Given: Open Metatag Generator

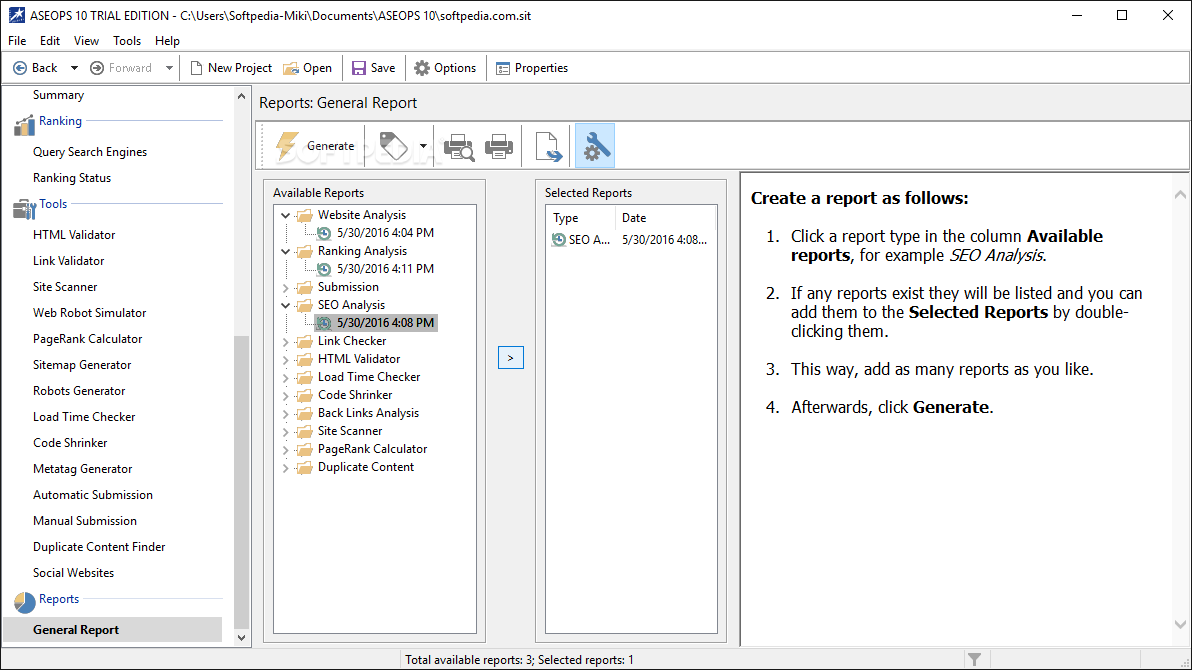Looking at the screenshot, I should click(82, 469).
